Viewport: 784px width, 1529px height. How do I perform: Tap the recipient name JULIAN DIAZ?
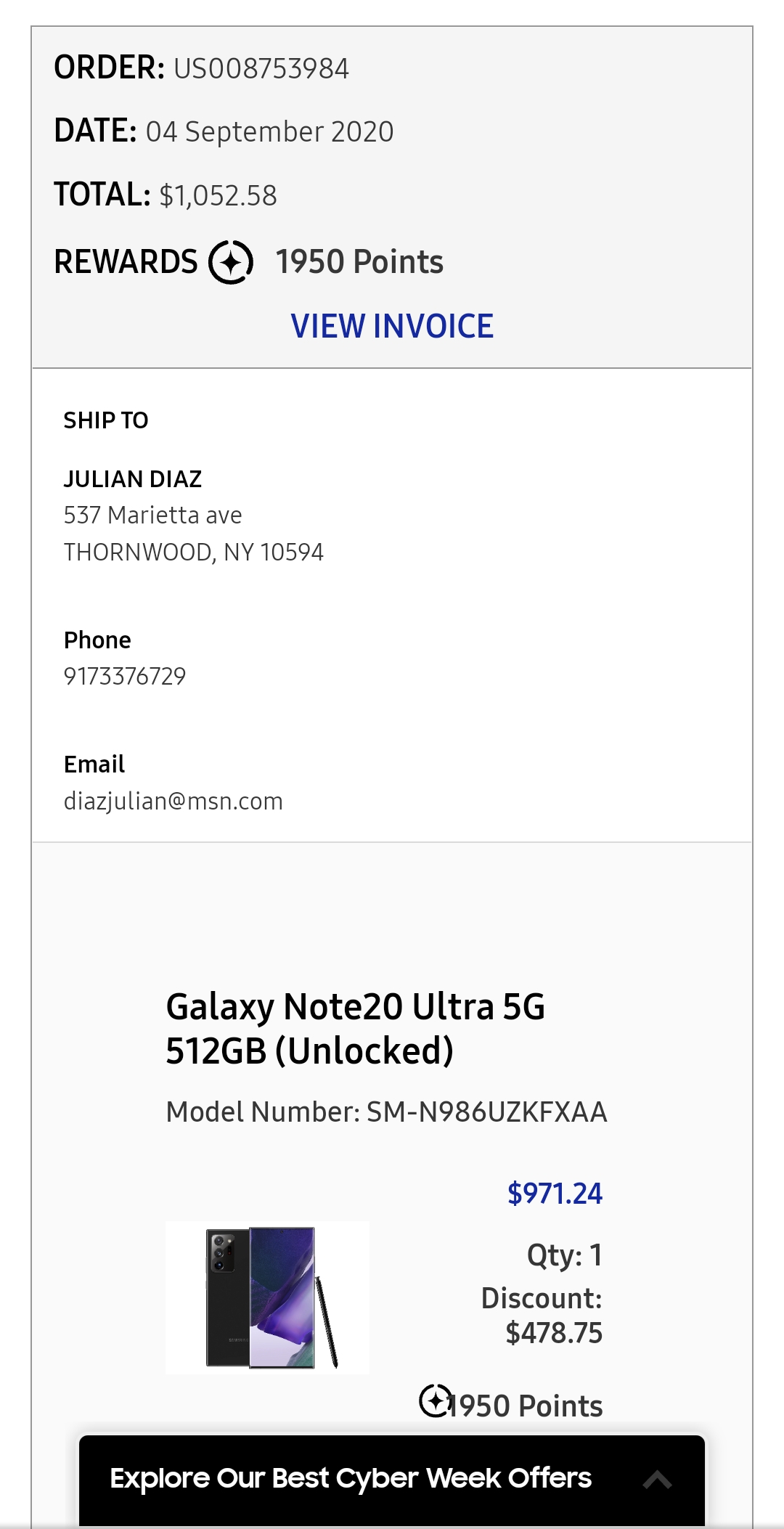click(133, 479)
